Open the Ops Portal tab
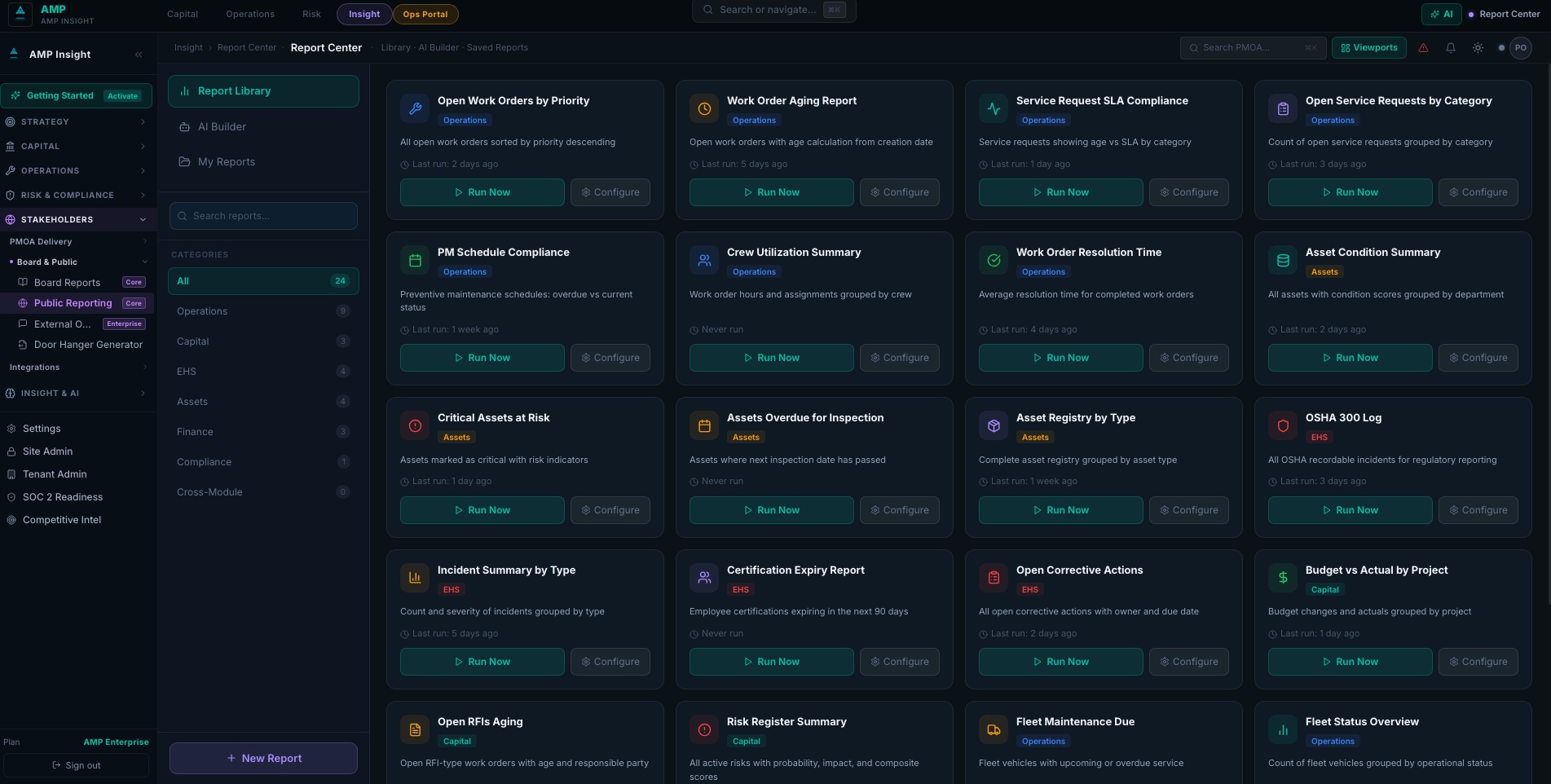Screen dimensions: 1551x784 425,14
